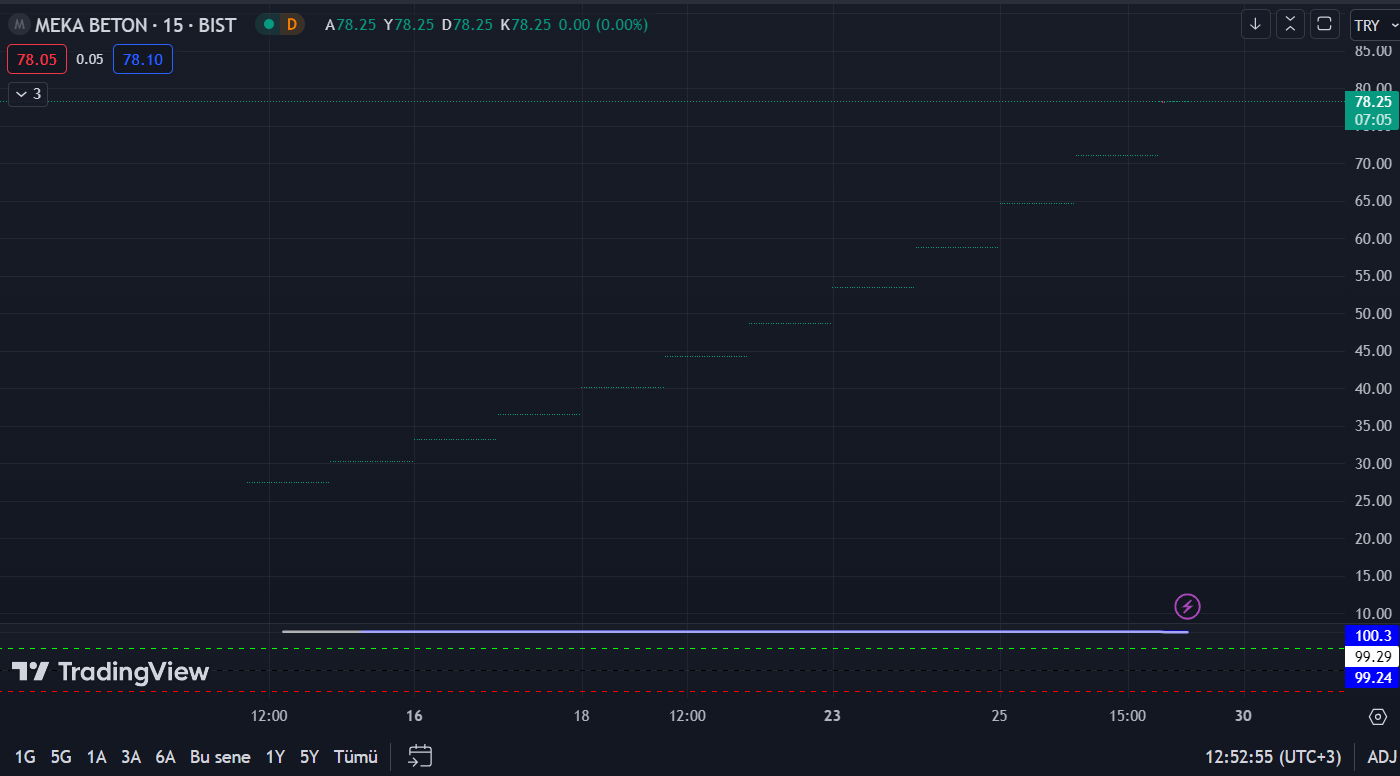This screenshot has height=776, width=1400.
Task: Click the 50.00 price scale label
Action: coord(1373,313)
